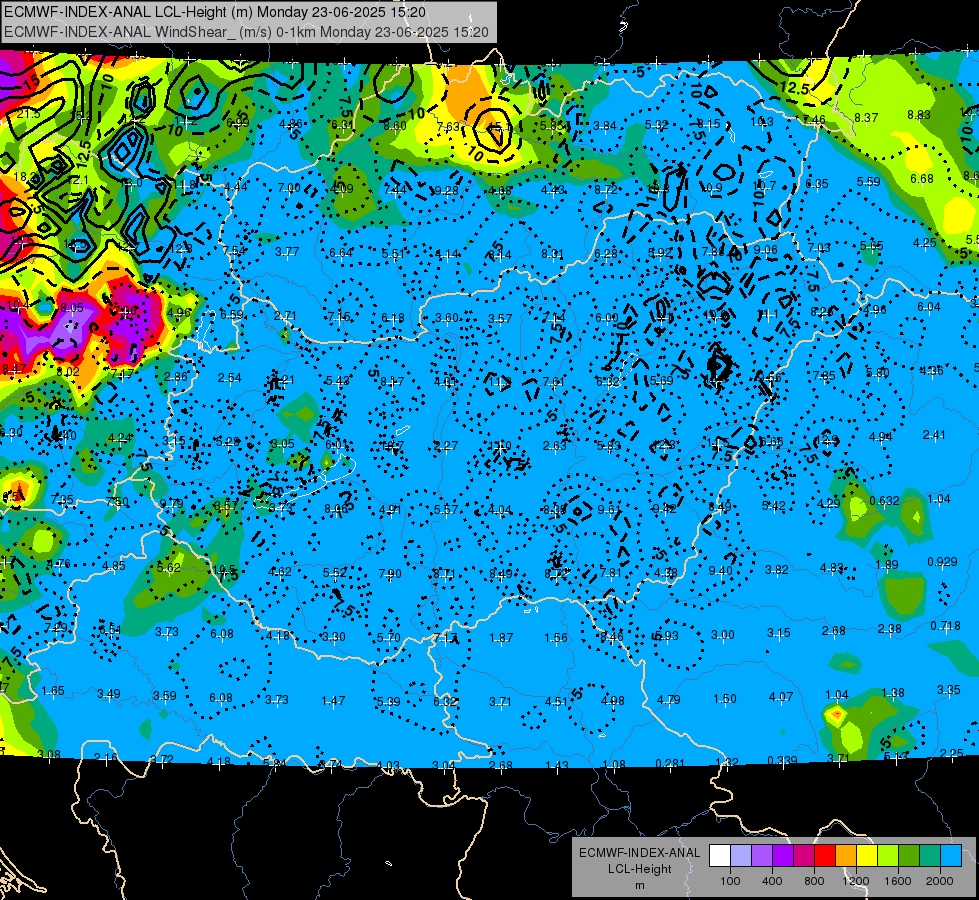Click the white legend color swatch
Viewport: 979px width, 900px height.
tap(719, 856)
